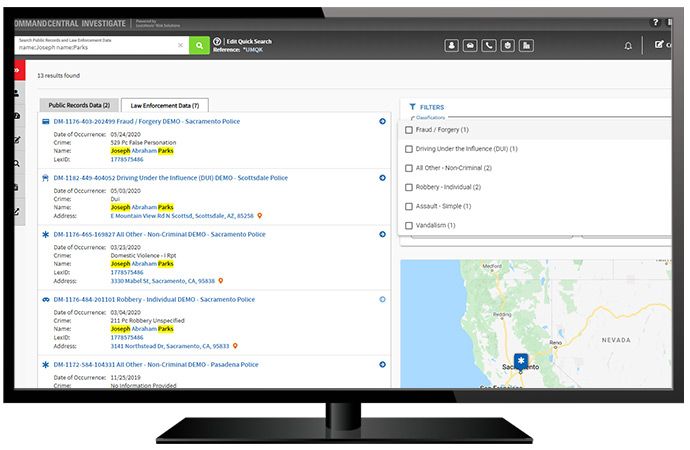The image size is (690, 450).
Task: Clear the search query with the X
Action: [x=181, y=45]
